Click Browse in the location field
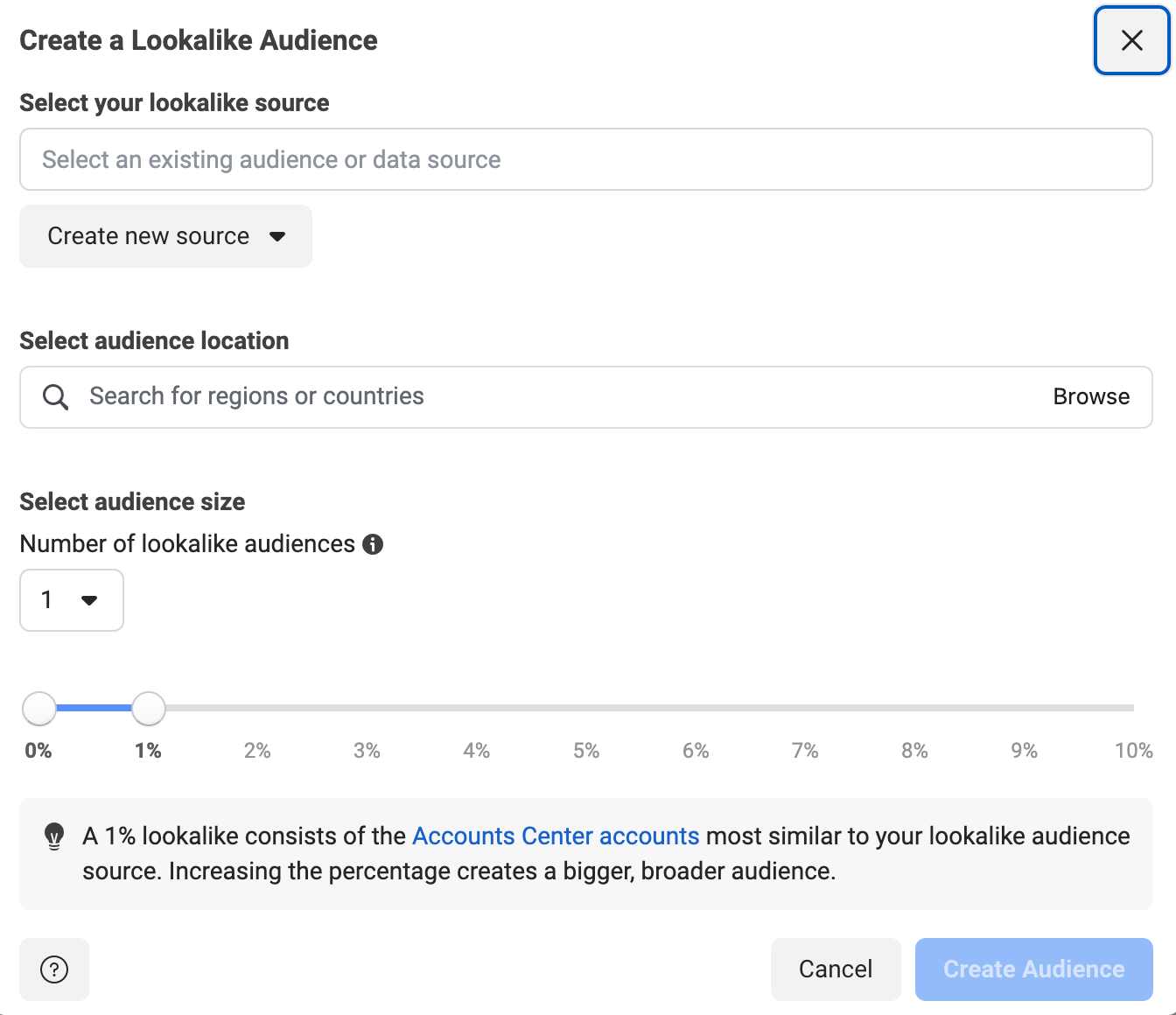 [x=1091, y=397]
